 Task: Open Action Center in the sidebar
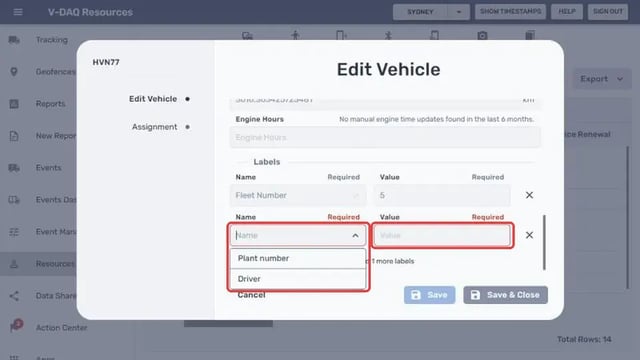point(61,328)
